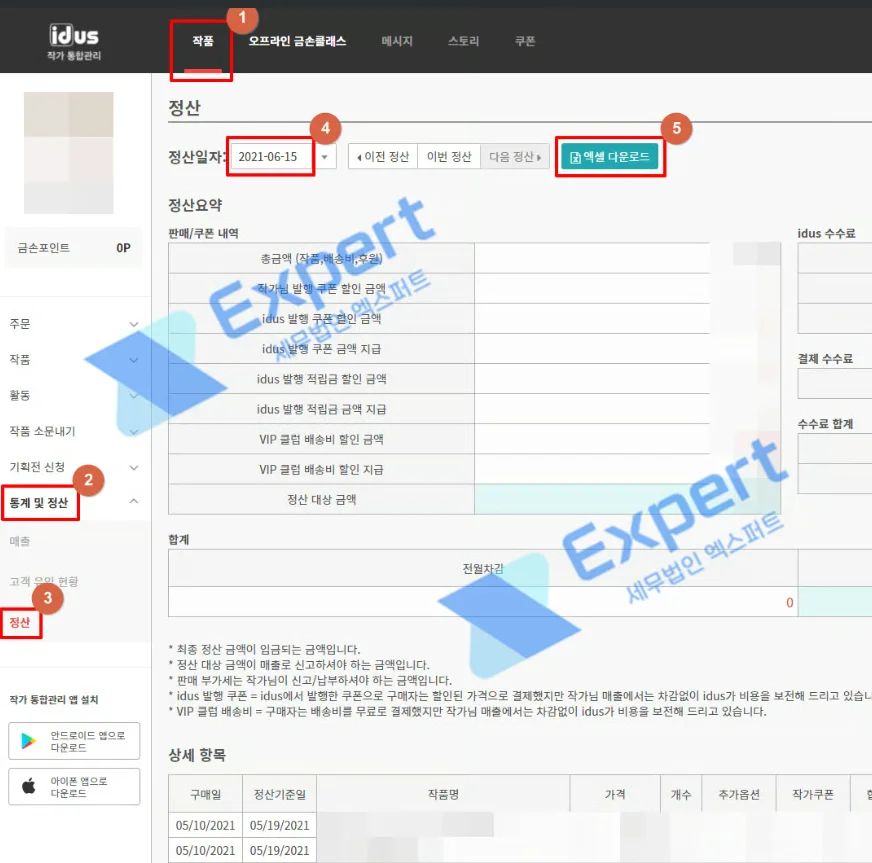Click the 정산 대상 금액 row label
Image resolution: width=872 pixels, height=863 pixels.
pos(321,499)
